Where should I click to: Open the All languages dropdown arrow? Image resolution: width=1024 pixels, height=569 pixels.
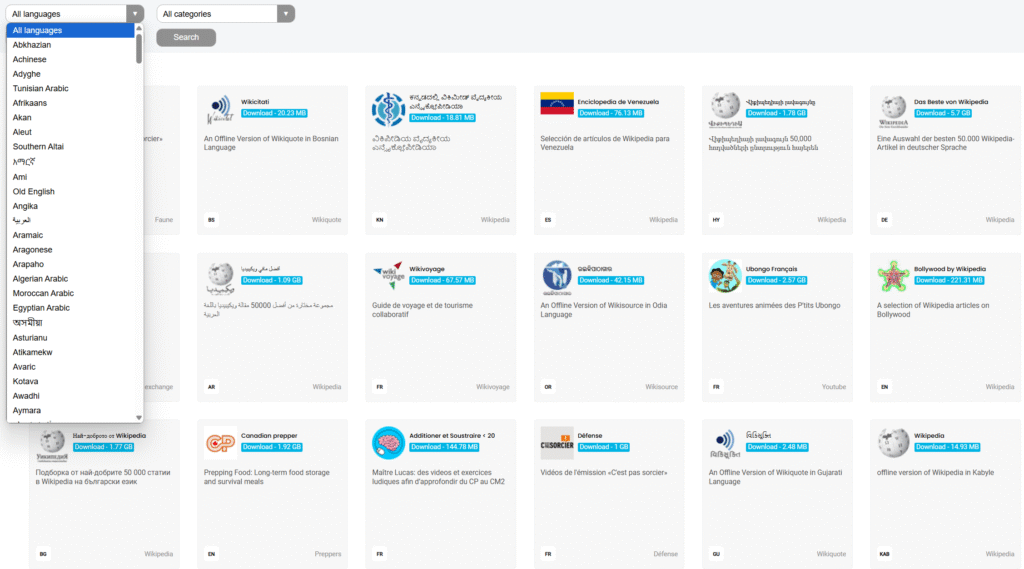(135, 14)
